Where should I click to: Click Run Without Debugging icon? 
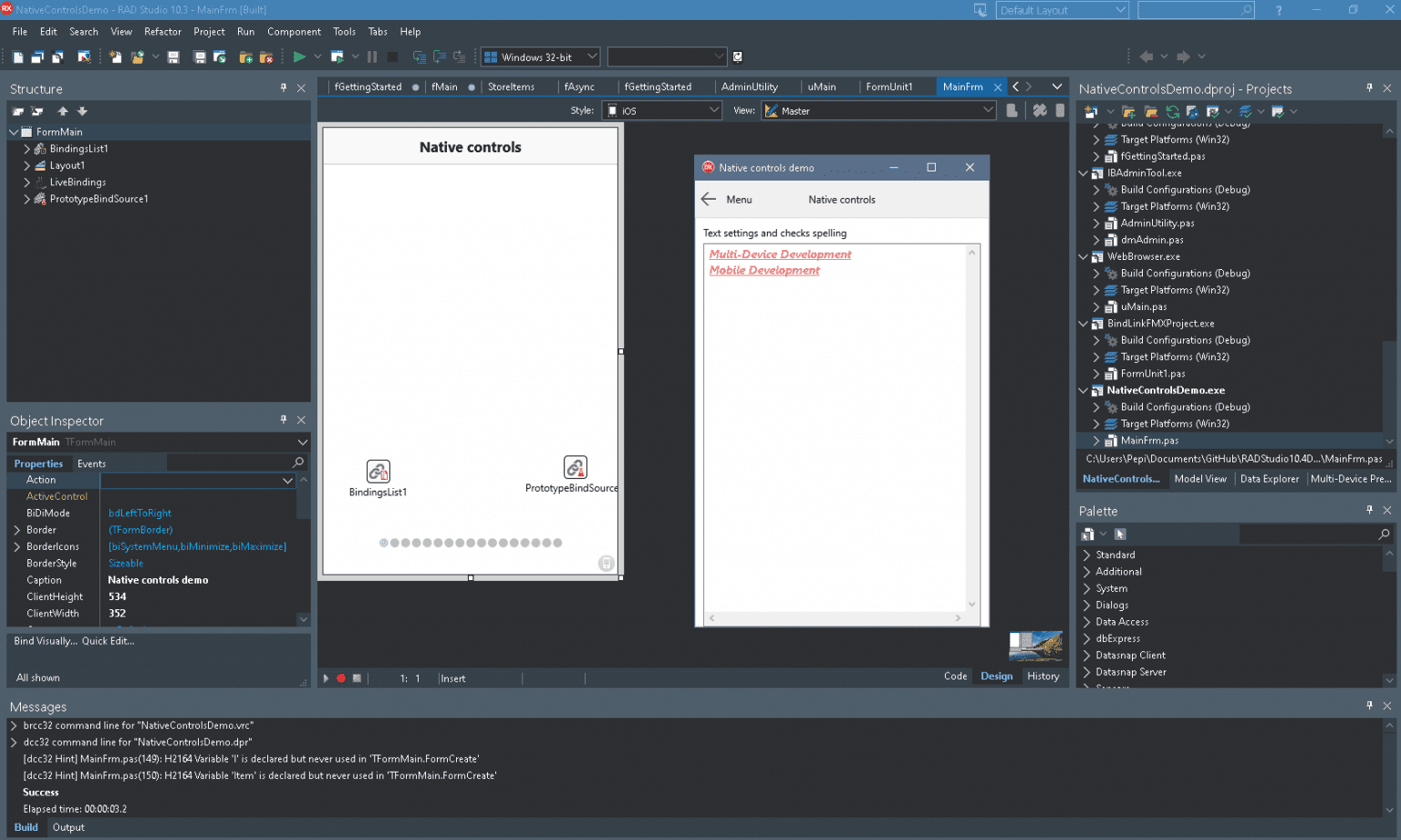click(x=337, y=57)
